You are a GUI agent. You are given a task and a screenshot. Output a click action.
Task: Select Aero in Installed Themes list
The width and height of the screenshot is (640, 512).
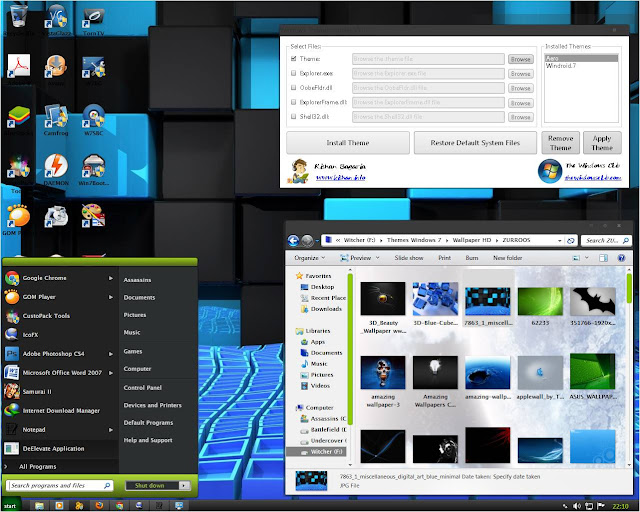[581, 58]
